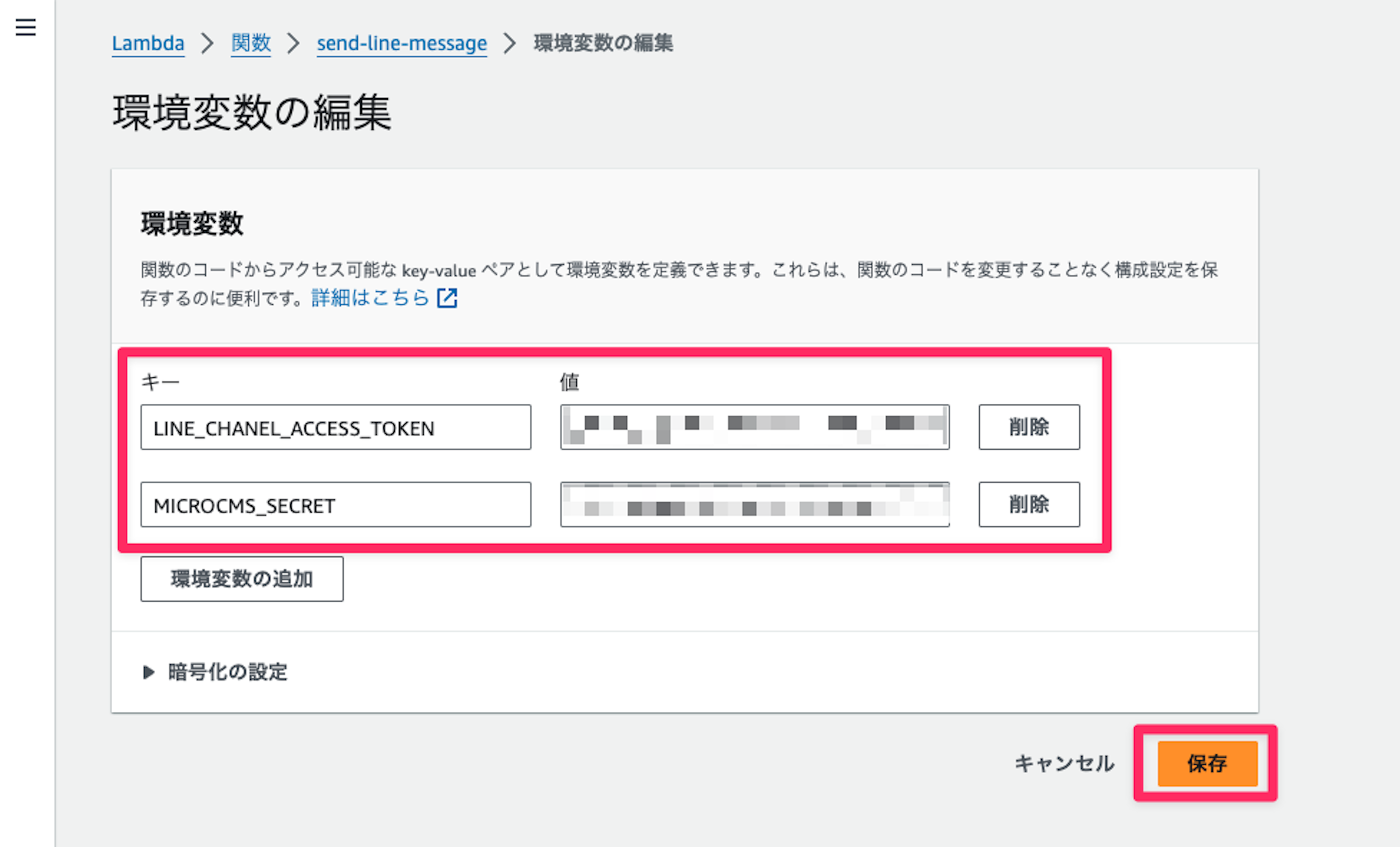Image resolution: width=1400 pixels, height=847 pixels.
Task: Delete the MICROCMS_SECRET variable
Action: (x=1029, y=505)
